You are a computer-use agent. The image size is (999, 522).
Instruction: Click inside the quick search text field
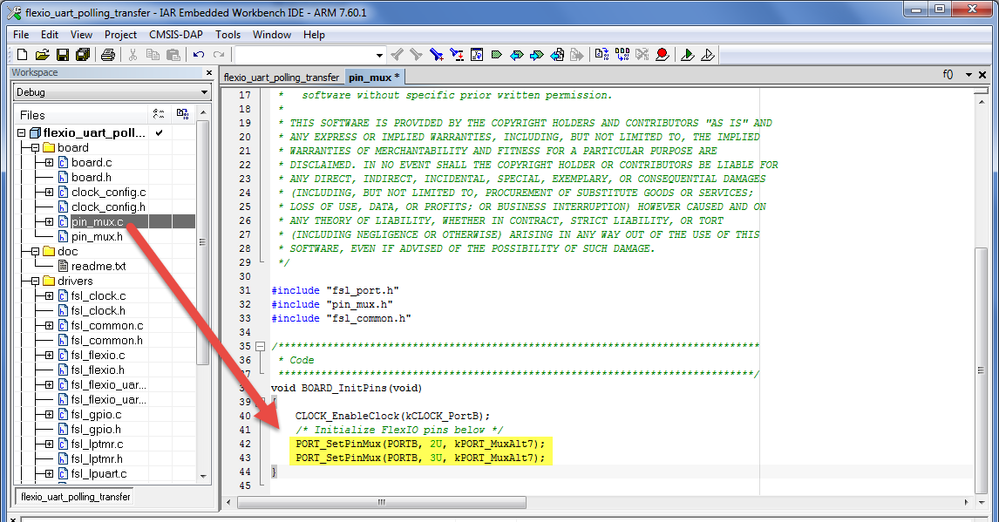pos(305,55)
